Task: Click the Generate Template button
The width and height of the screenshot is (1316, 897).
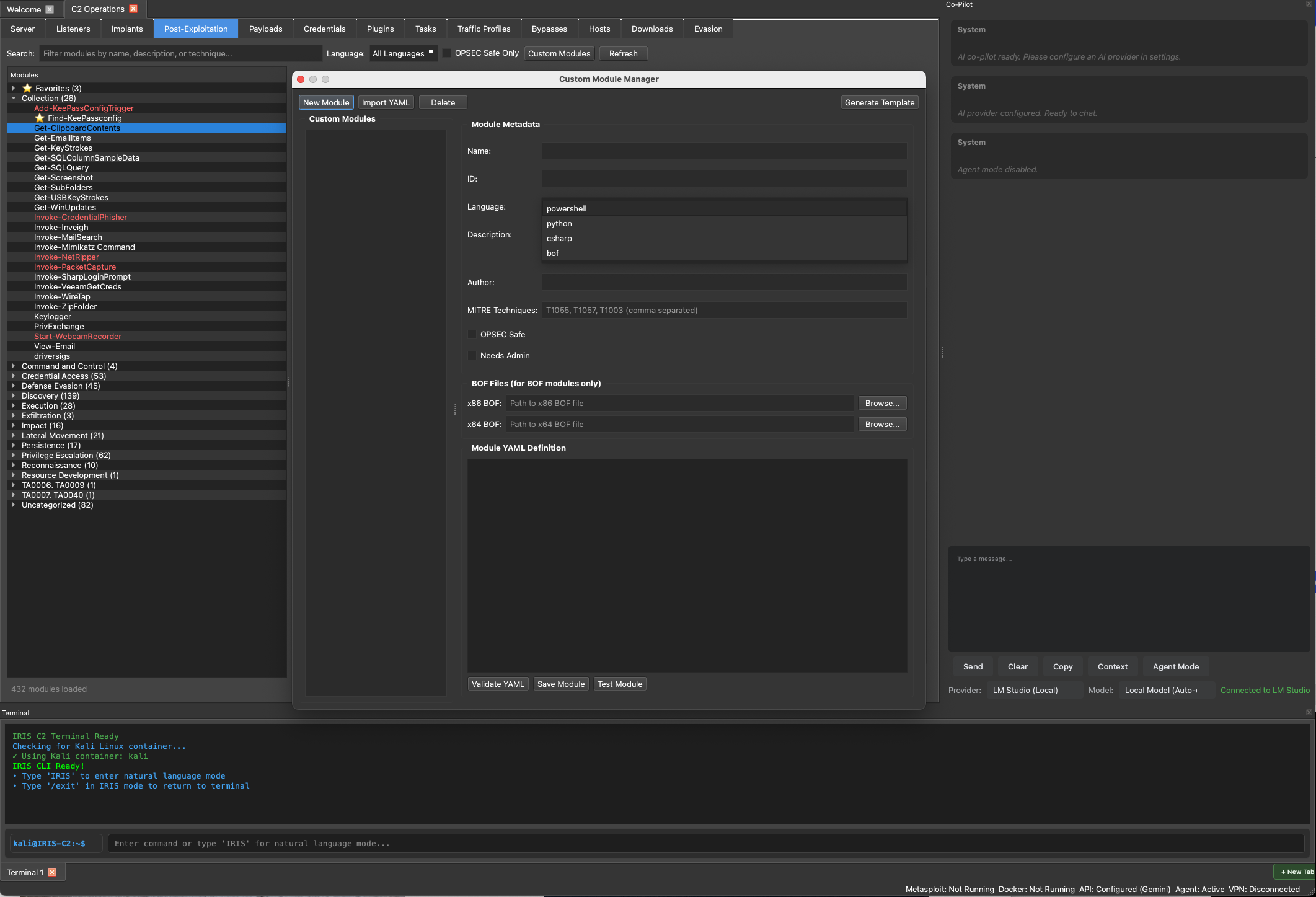Action: (x=880, y=102)
